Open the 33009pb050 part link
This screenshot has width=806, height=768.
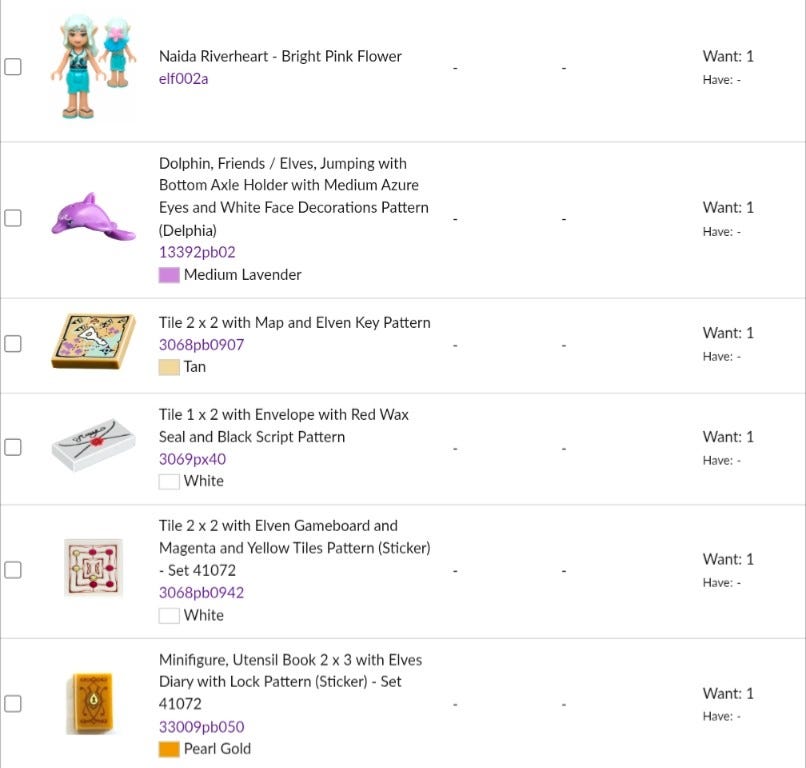pos(201,726)
